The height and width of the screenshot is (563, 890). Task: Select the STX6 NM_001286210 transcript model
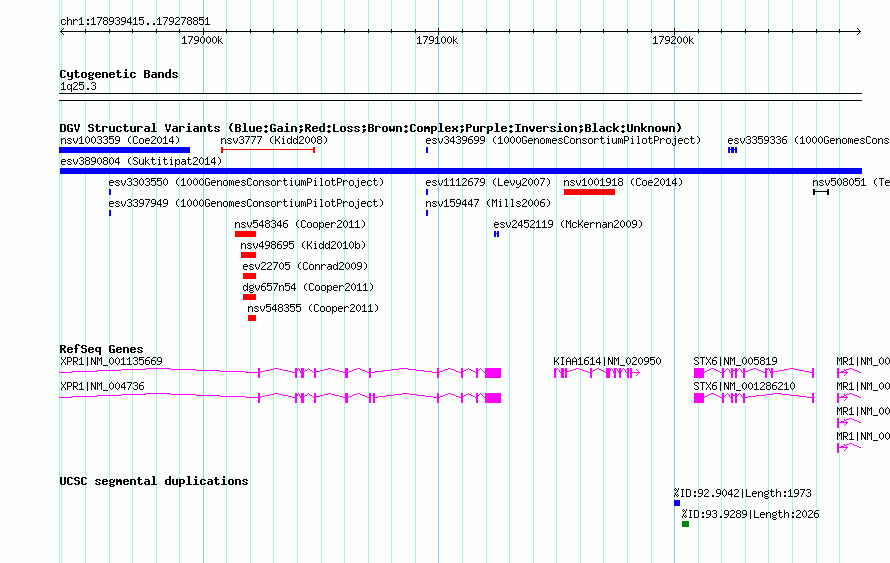point(754,398)
